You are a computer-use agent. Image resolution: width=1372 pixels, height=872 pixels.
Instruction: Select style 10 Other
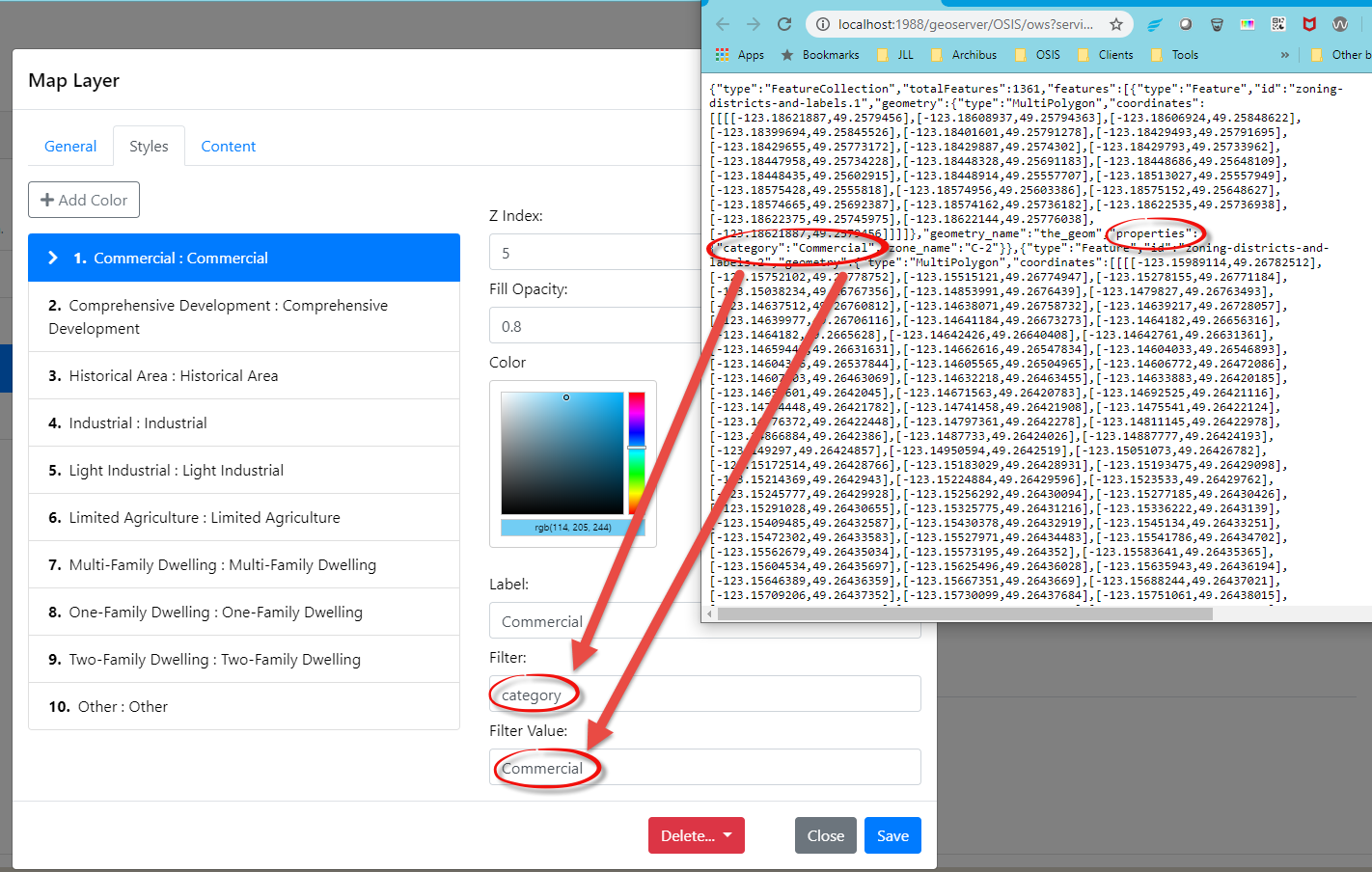(x=244, y=706)
